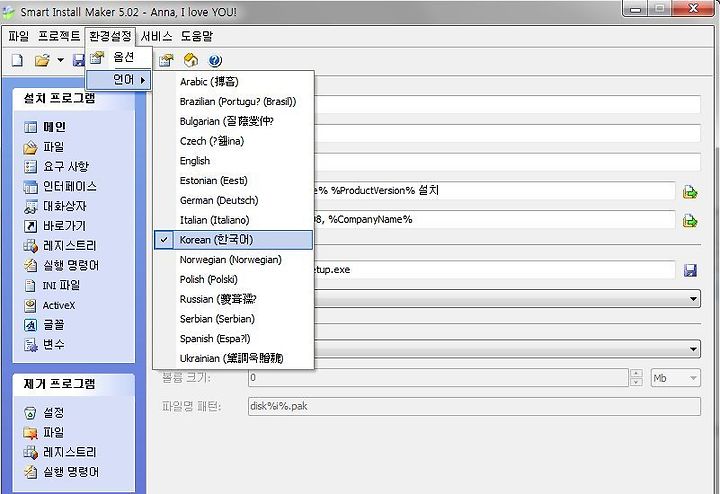This screenshot has height=494, width=720.
Task: Open 설정 under 제거 프로그램
Action: (x=44, y=413)
